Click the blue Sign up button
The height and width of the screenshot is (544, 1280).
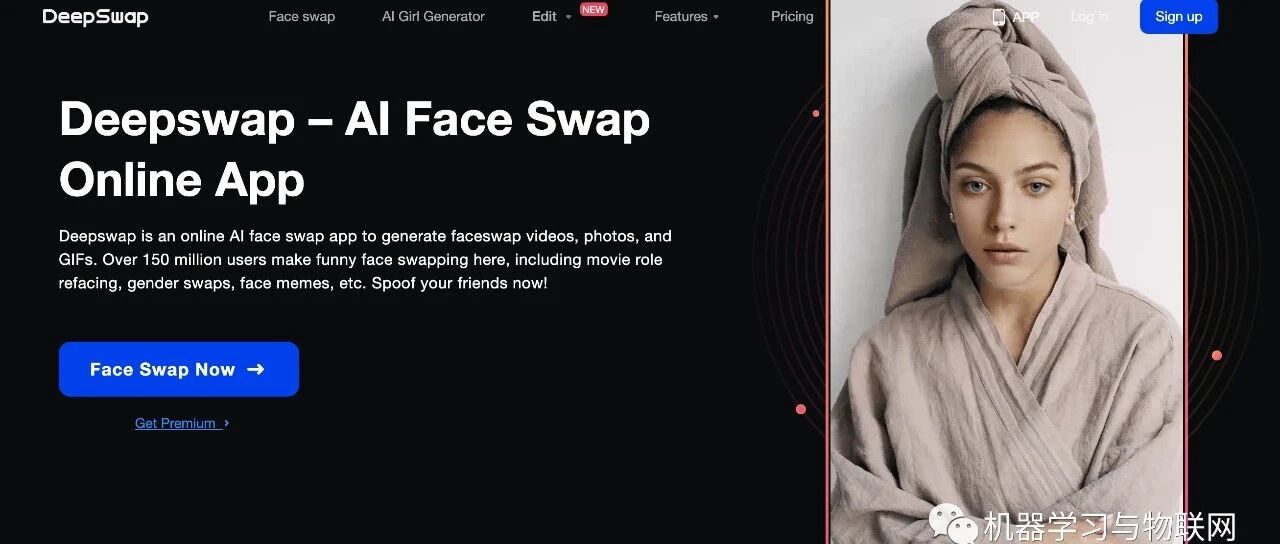(1179, 17)
